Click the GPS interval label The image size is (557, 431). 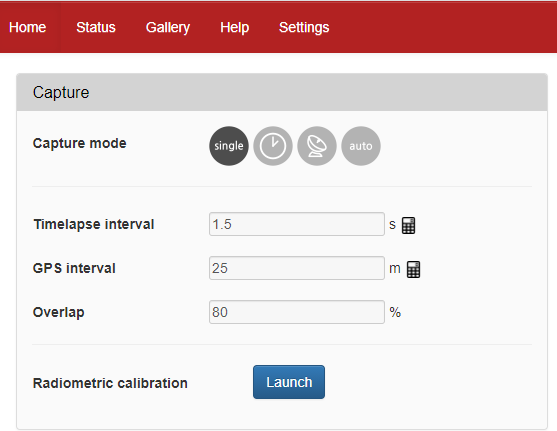pyautogui.click(x=74, y=268)
